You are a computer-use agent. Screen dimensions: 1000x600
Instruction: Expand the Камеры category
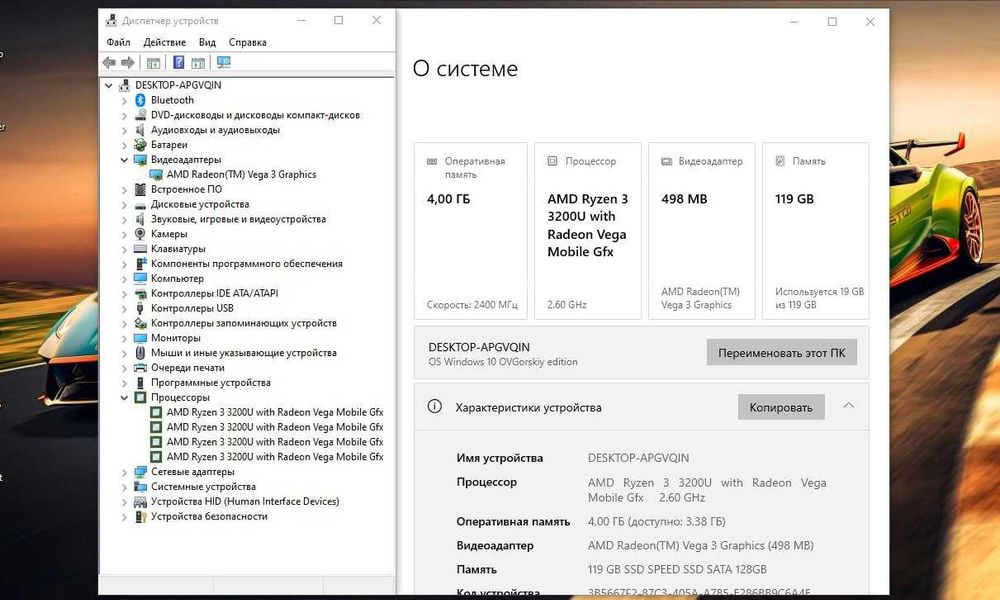[124, 235]
